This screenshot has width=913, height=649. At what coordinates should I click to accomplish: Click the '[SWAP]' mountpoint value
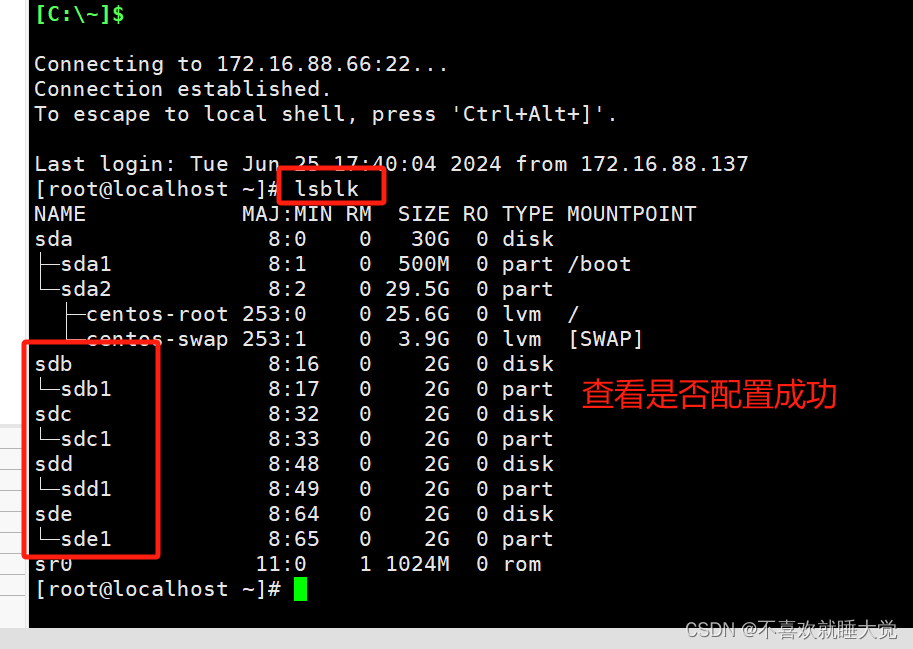606,339
